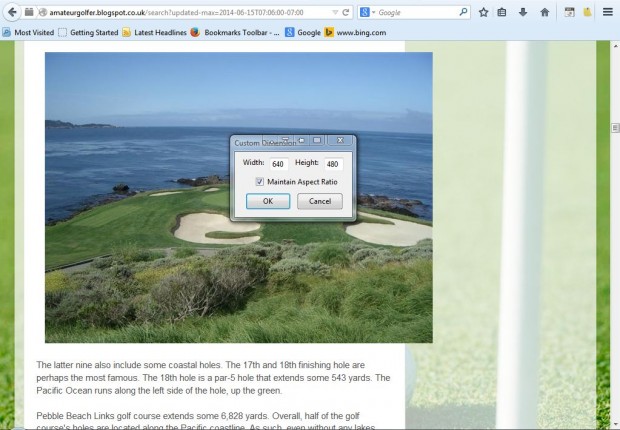Open the URL history dropdown arrow
620x430 pixels.
(335, 13)
